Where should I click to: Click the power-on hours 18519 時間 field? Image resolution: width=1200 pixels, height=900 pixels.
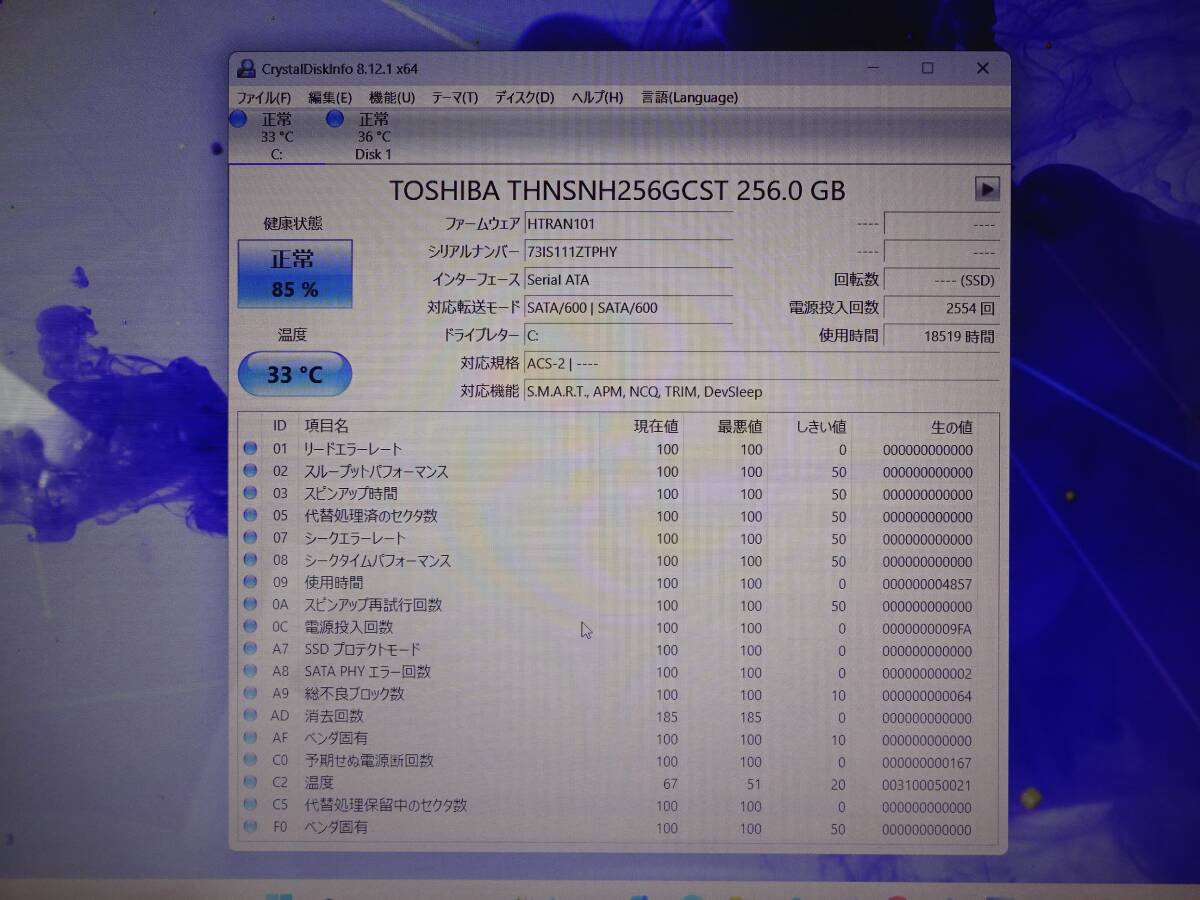pyautogui.click(x=941, y=336)
